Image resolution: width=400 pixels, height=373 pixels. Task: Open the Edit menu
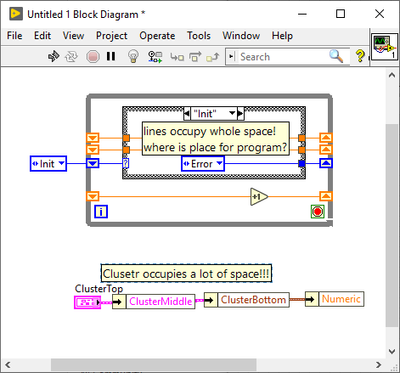pyautogui.click(x=42, y=35)
